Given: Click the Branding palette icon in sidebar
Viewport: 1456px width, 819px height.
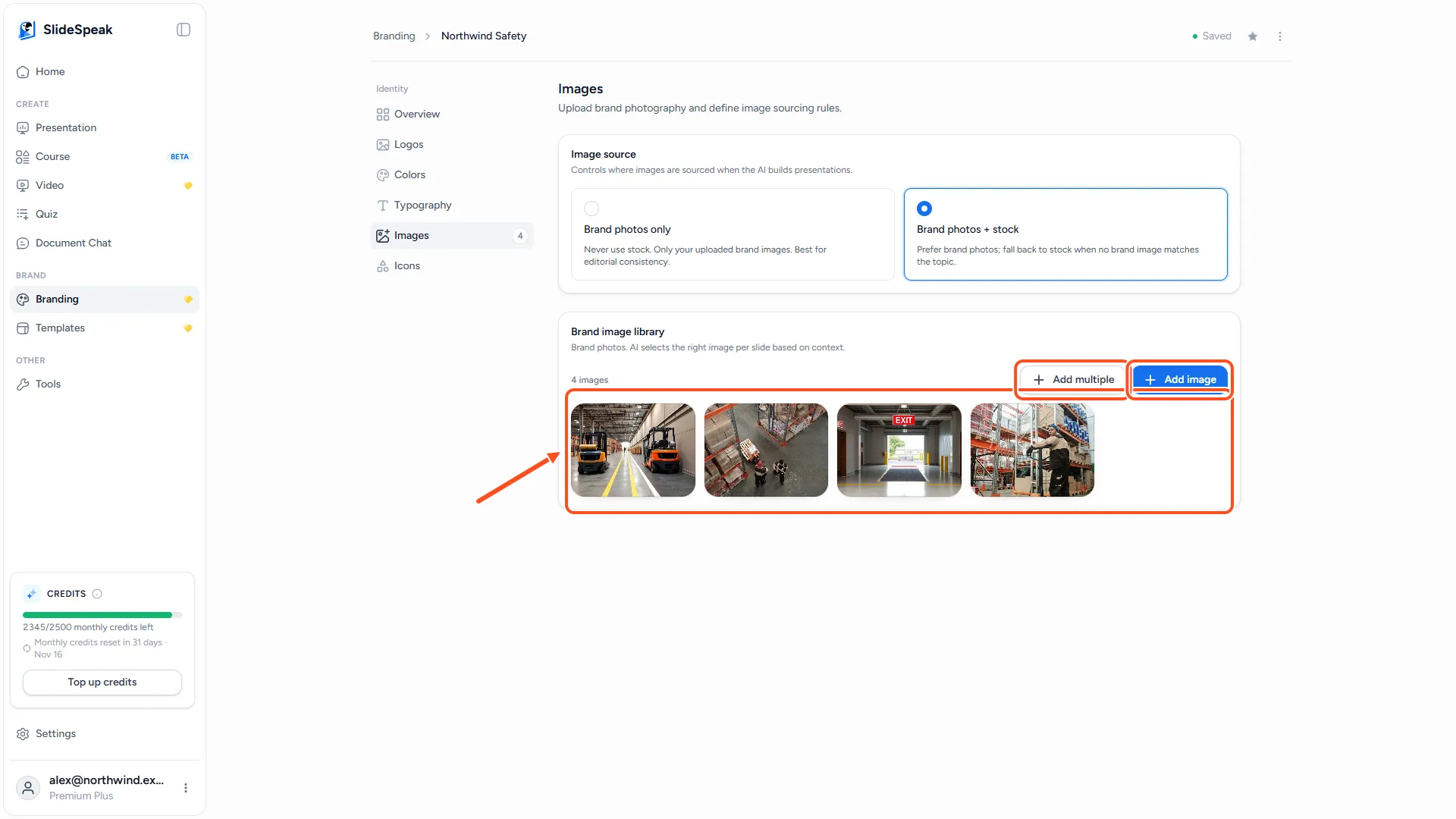Looking at the screenshot, I should [x=23, y=299].
